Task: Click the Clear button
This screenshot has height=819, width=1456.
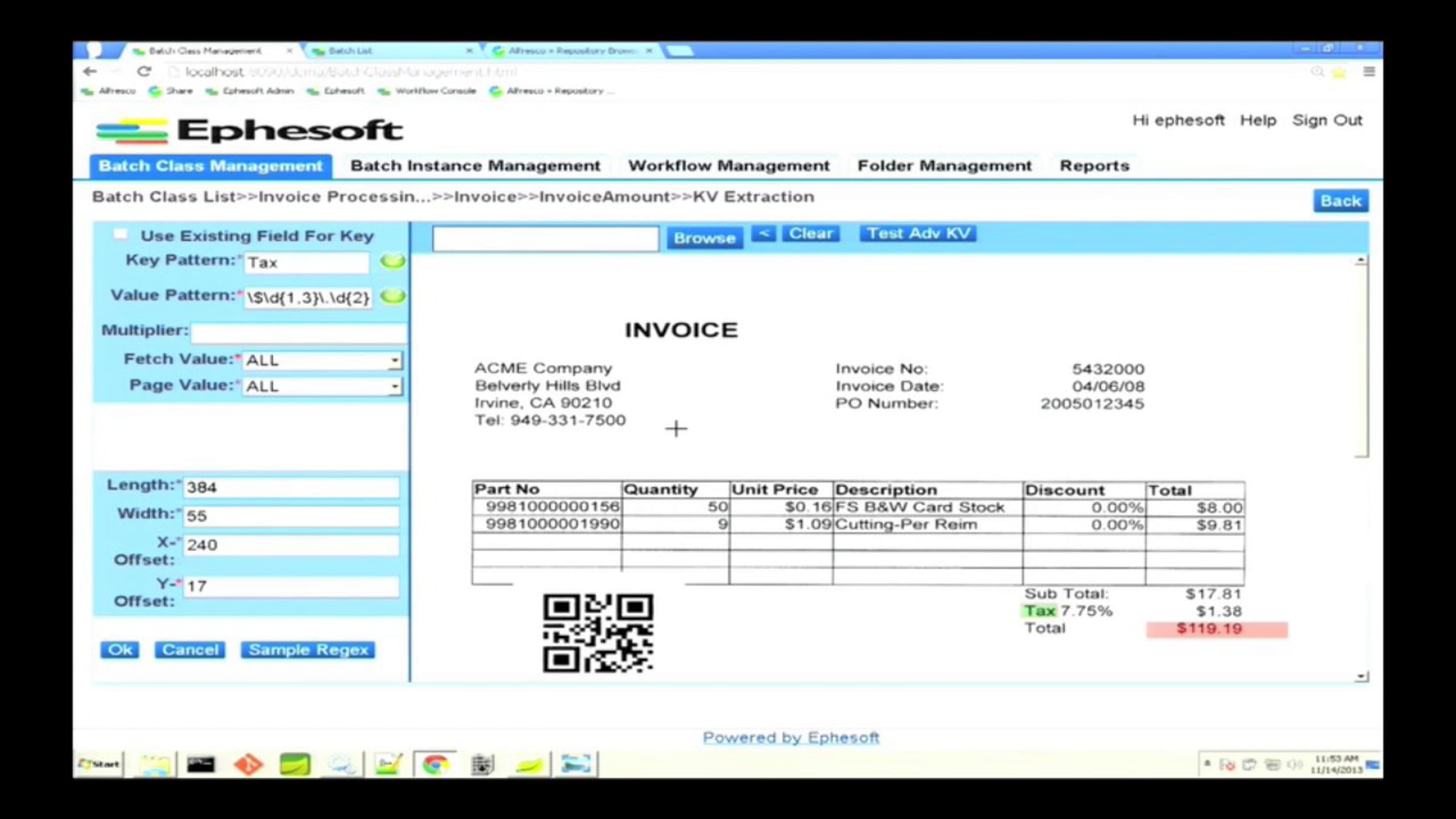Action: click(811, 234)
